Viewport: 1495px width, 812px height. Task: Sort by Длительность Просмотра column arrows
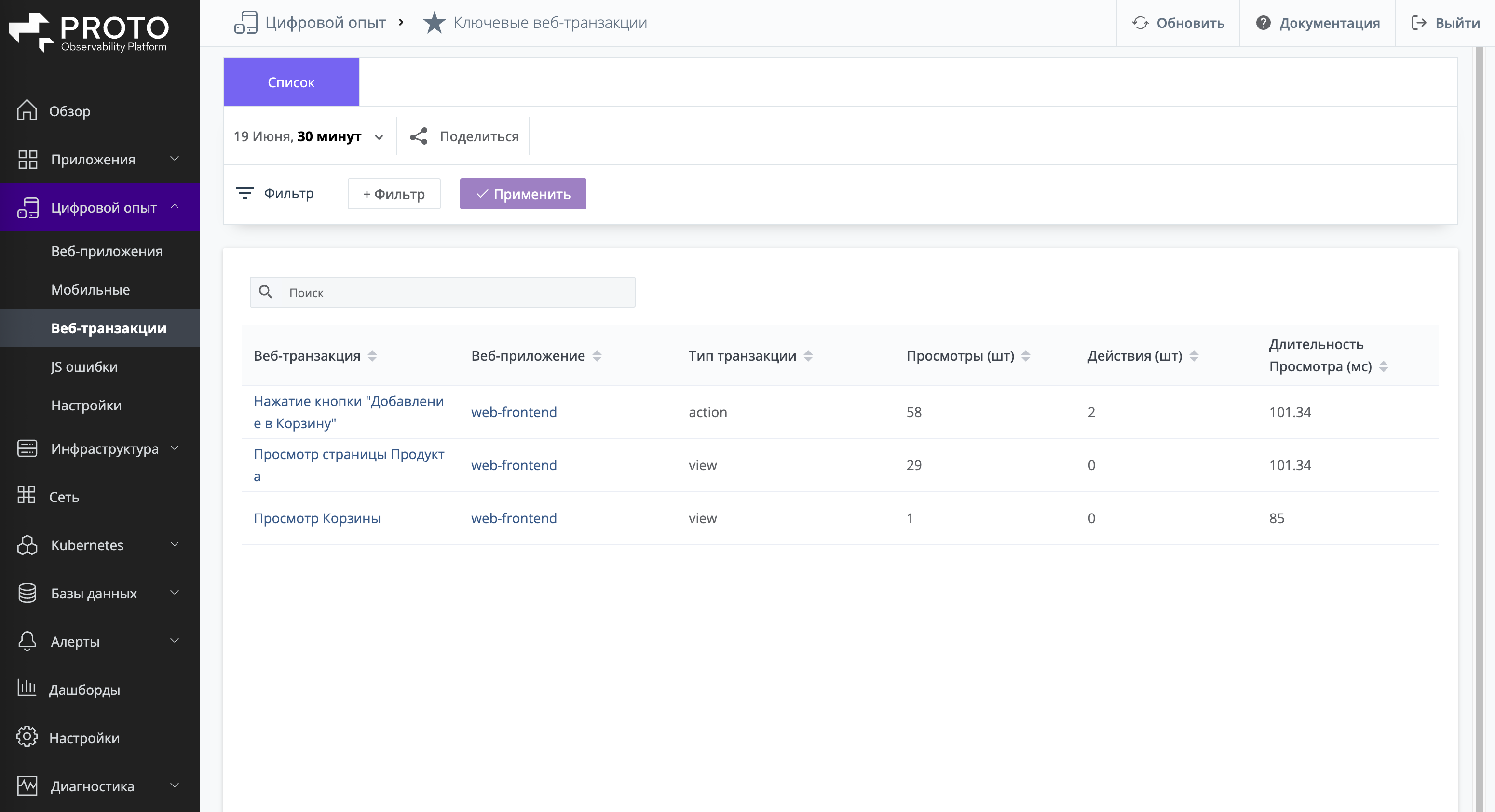coord(1384,367)
